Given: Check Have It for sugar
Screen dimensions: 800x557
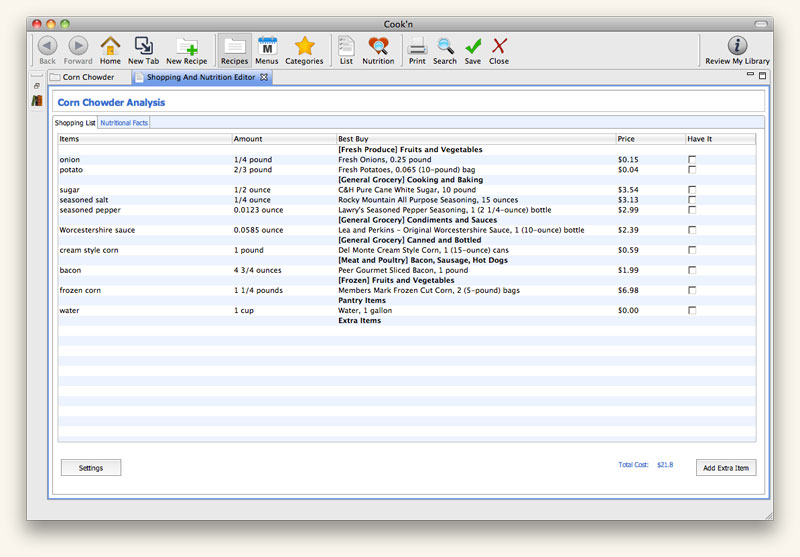Looking at the screenshot, I should (x=692, y=190).
